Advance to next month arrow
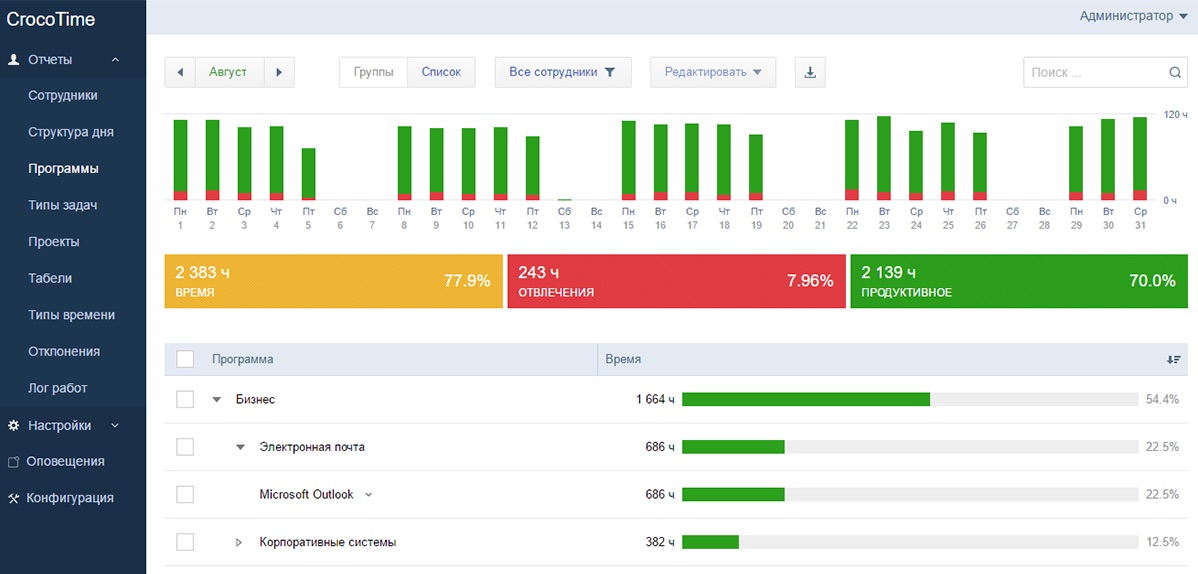This screenshot has height=574, width=1198. (x=279, y=72)
